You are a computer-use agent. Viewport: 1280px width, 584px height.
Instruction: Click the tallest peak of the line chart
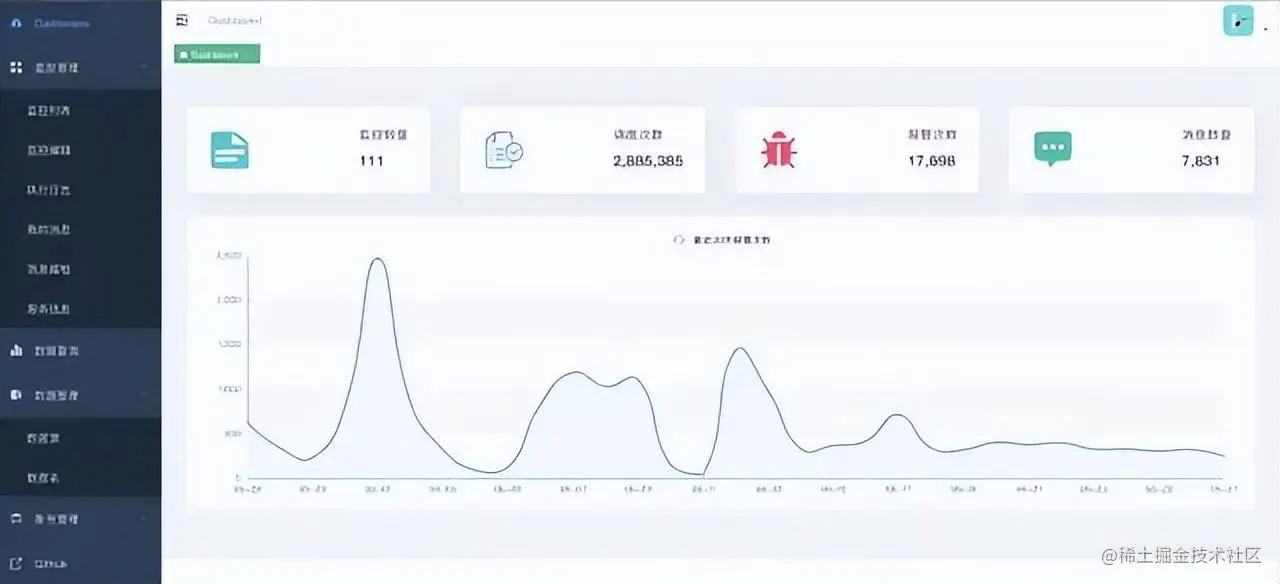point(377,259)
